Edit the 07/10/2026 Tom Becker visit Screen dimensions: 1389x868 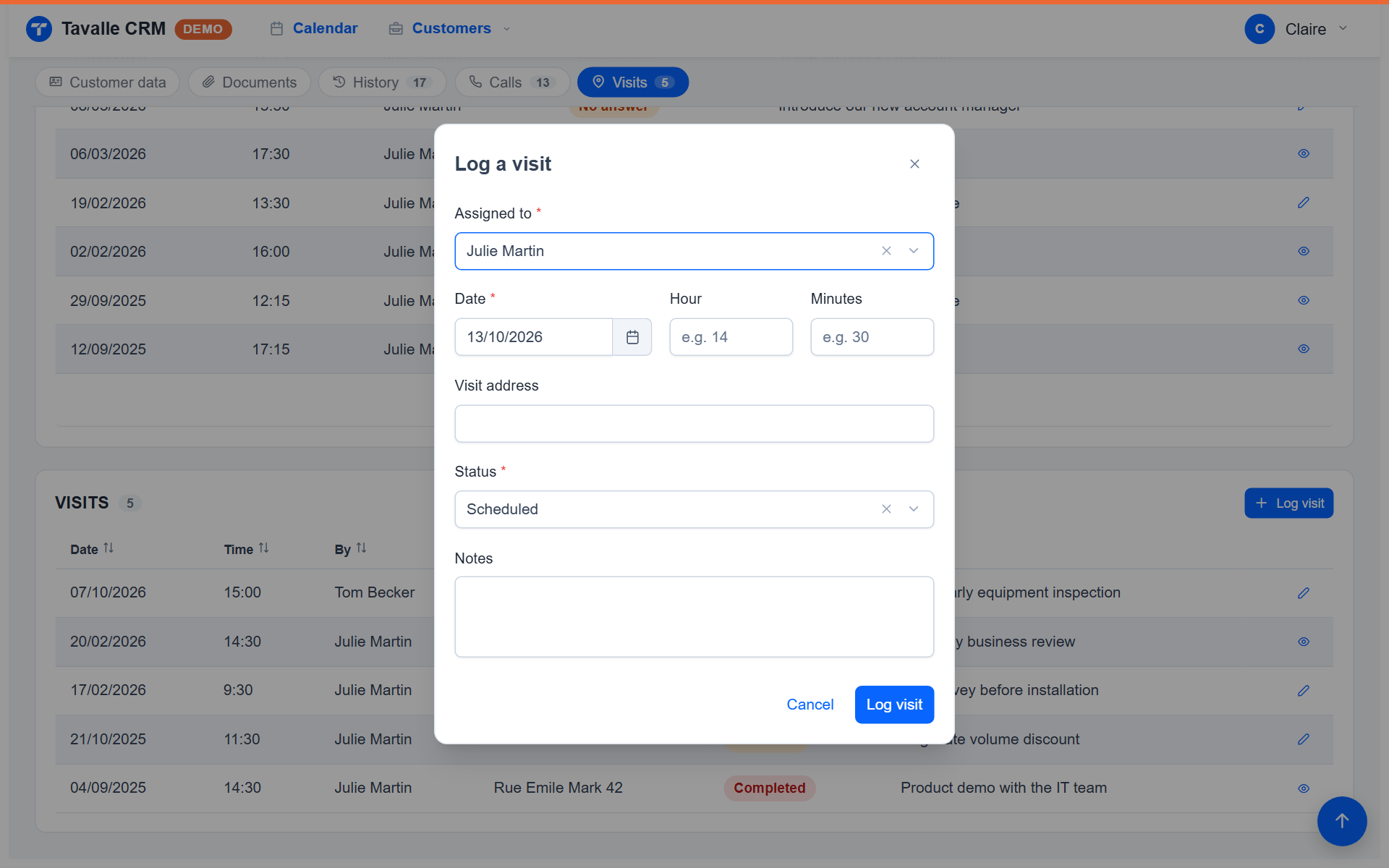click(1304, 593)
